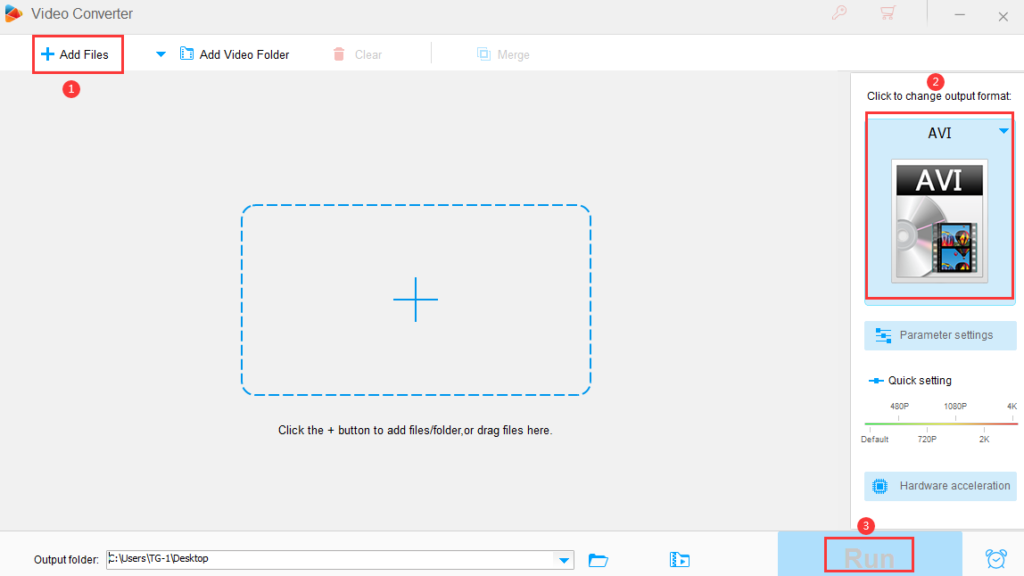
Task: Click Add Video Folder
Action: tap(234, 55)
